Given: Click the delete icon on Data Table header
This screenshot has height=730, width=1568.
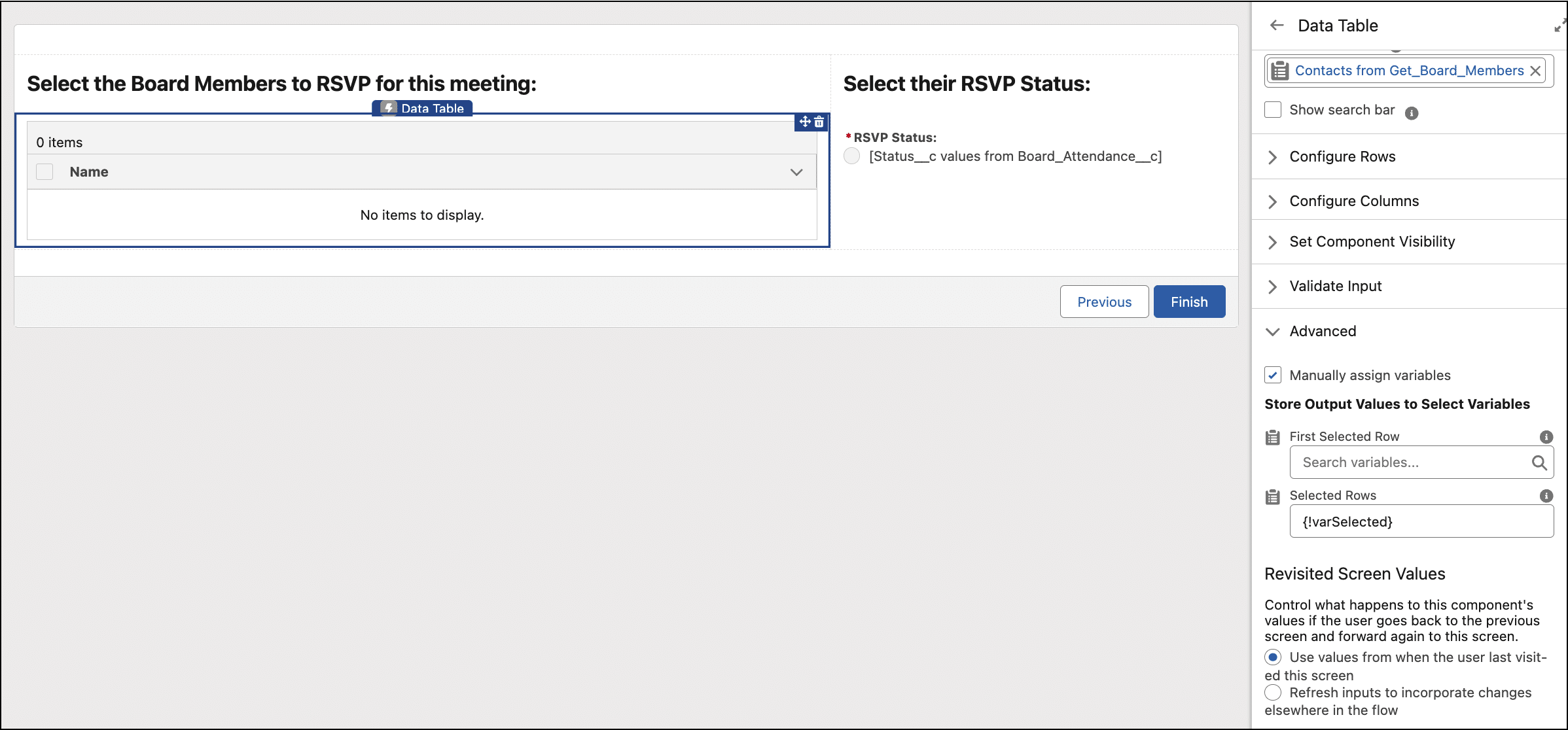Looking at the screenshot, I should (x=819, y=121).
